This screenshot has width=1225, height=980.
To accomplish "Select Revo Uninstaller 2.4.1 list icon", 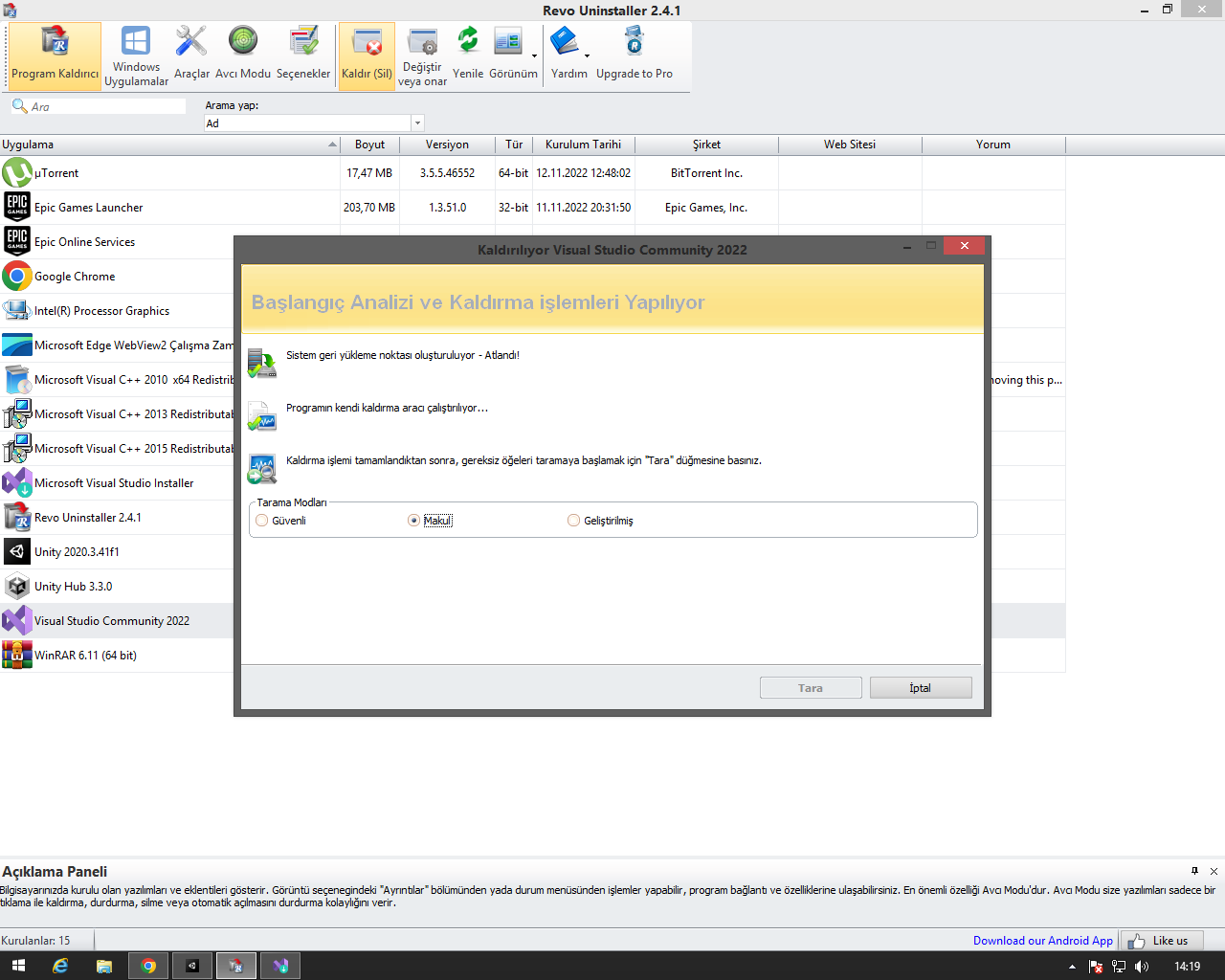I will (x=17, y=518).
